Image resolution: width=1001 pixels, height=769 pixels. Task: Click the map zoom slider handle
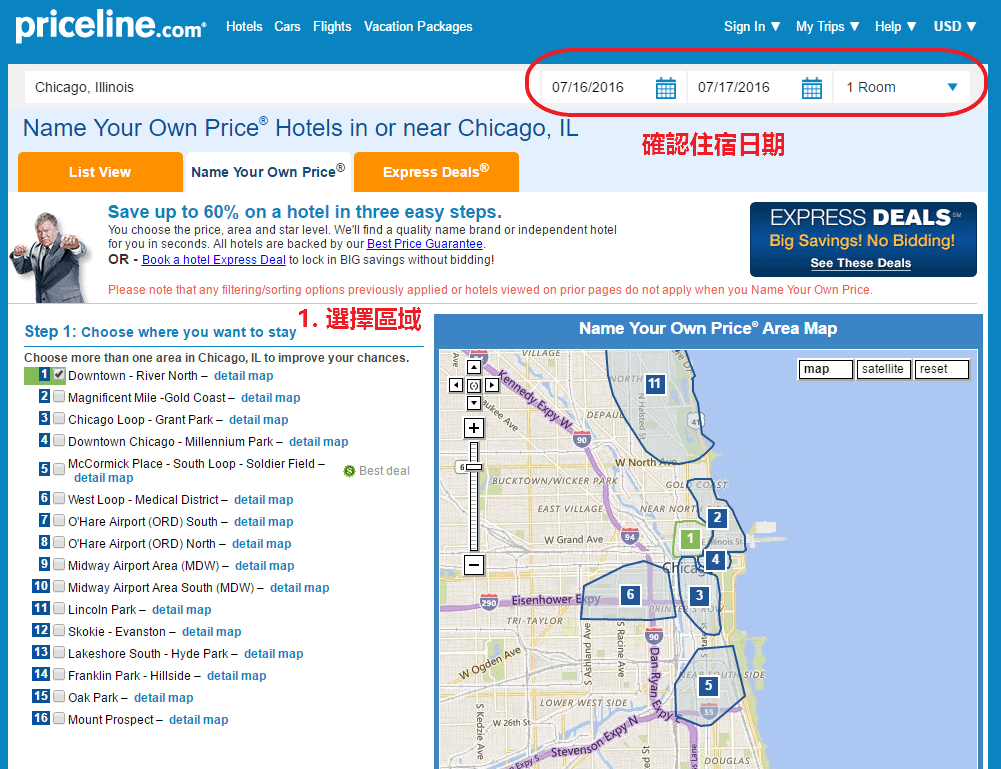(x=474, y=467)
